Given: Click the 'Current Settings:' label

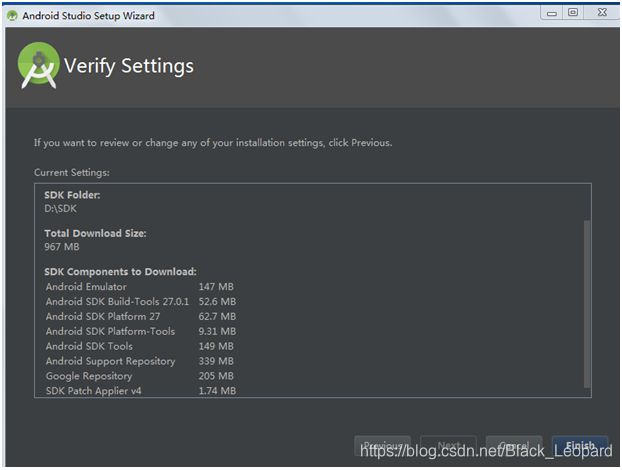Looking at the screenshot, I should tap(72, 173).
